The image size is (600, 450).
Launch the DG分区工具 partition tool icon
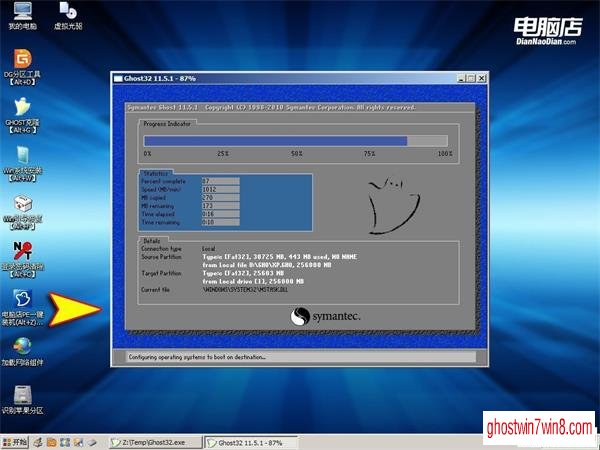pyautogui.click(x=22, y=67)
